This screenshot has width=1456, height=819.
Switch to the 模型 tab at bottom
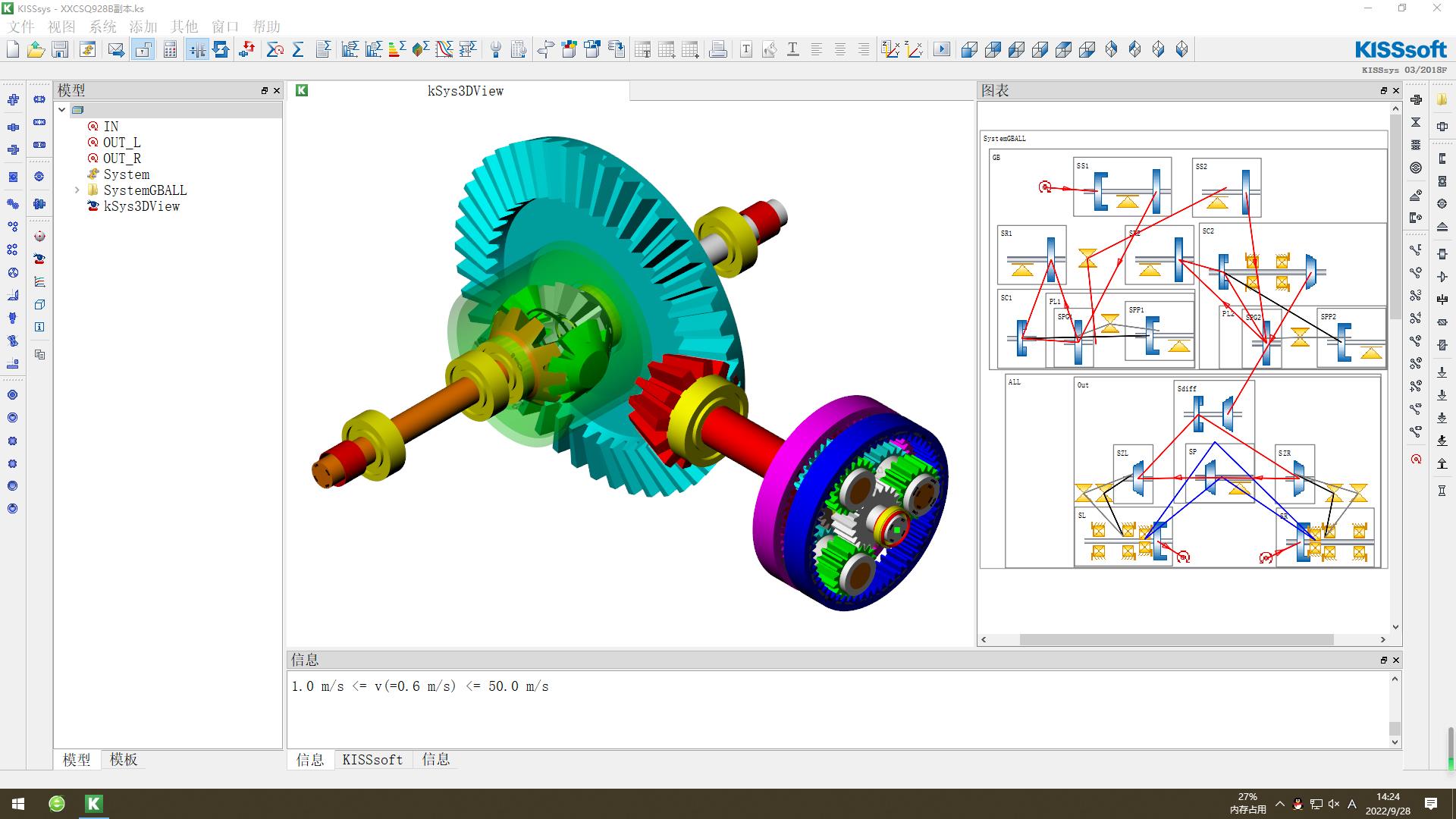(77, 759)
